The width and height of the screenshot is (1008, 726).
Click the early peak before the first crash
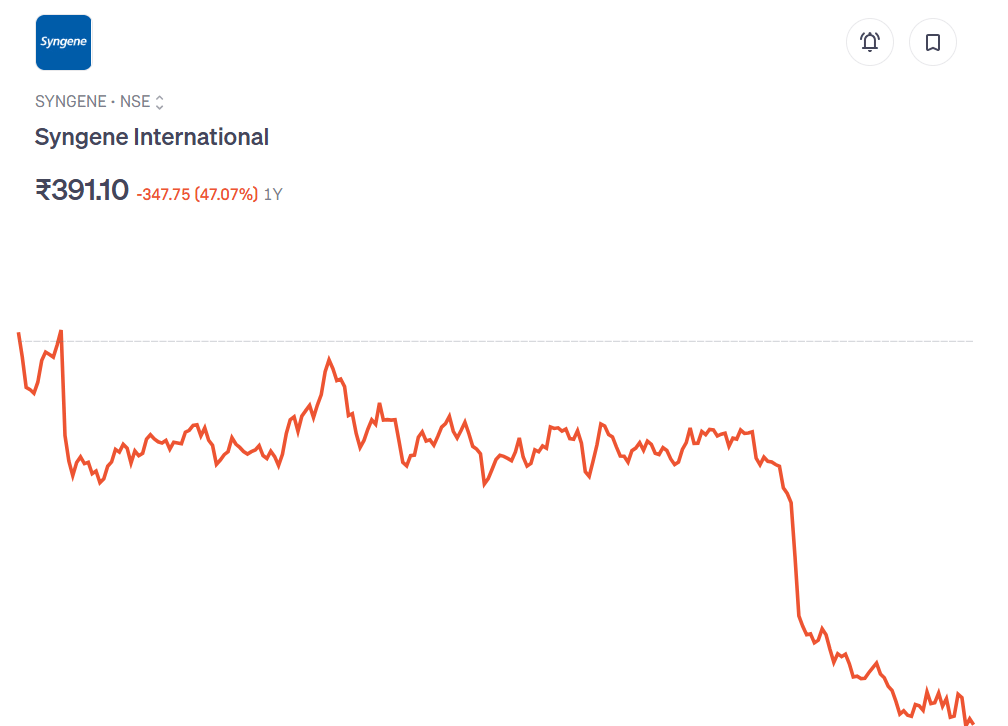coord(61,331)
